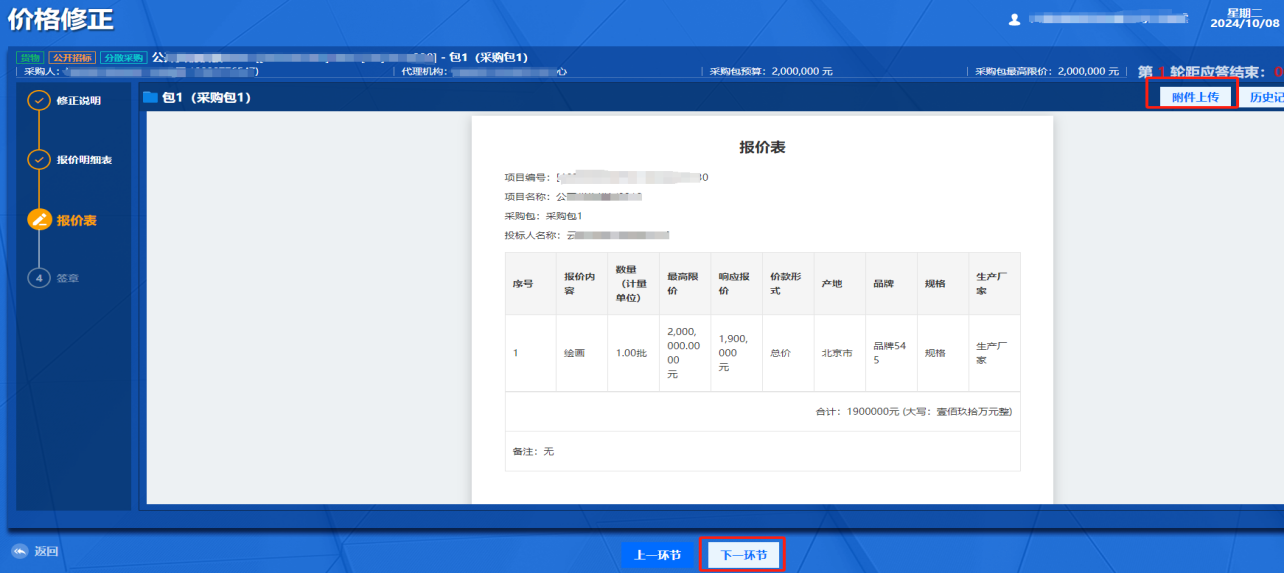Click the 响应报价 column header
This screenshot has width=1284, height=573.
(736, 284)
